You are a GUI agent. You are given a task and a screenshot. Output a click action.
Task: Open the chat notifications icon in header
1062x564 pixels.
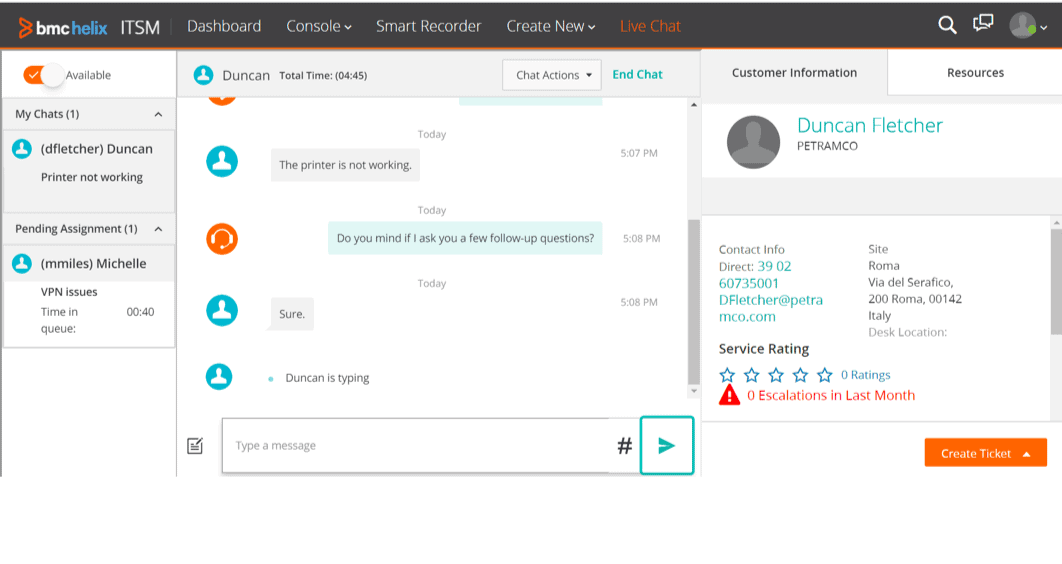983,23
